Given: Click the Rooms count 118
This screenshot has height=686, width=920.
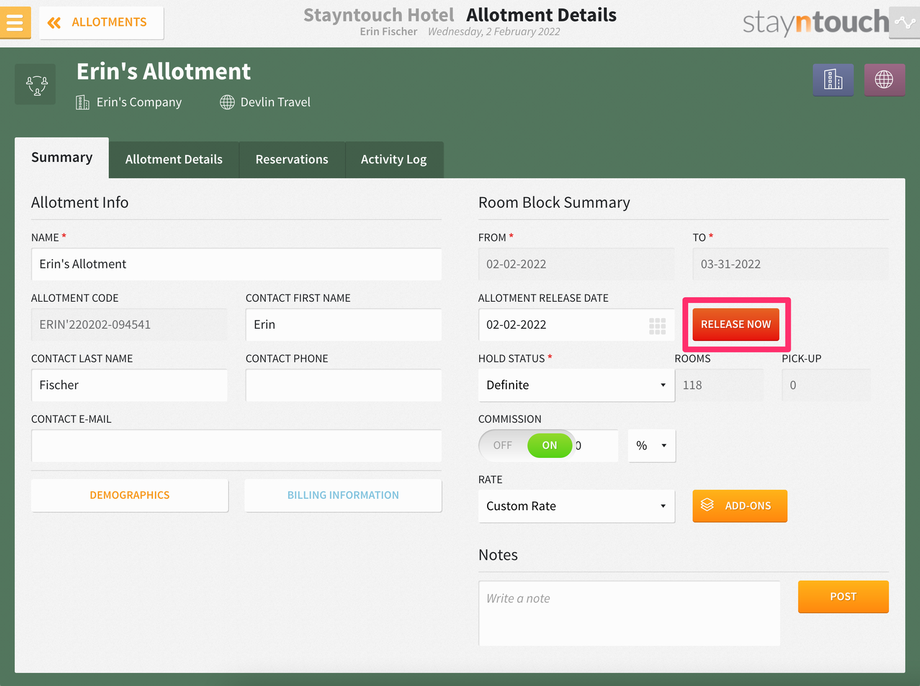Looking at the screenshot, I should (x=719, y=385).
